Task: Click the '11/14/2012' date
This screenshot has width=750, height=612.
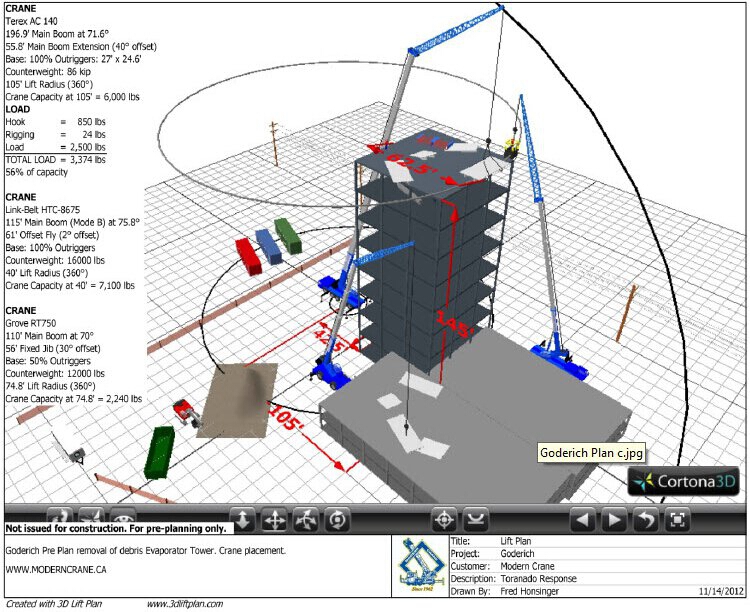Action: (x=721, y=591)
